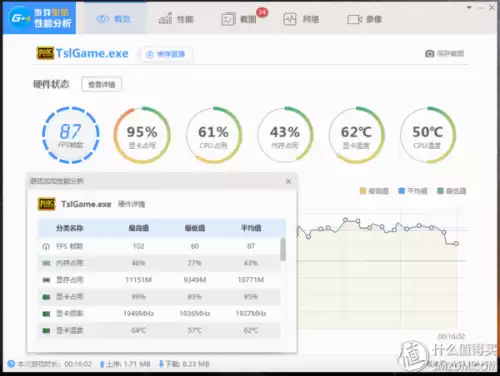Click the FPS maximum value 102
500x376 pixels.
pos(139,246)
